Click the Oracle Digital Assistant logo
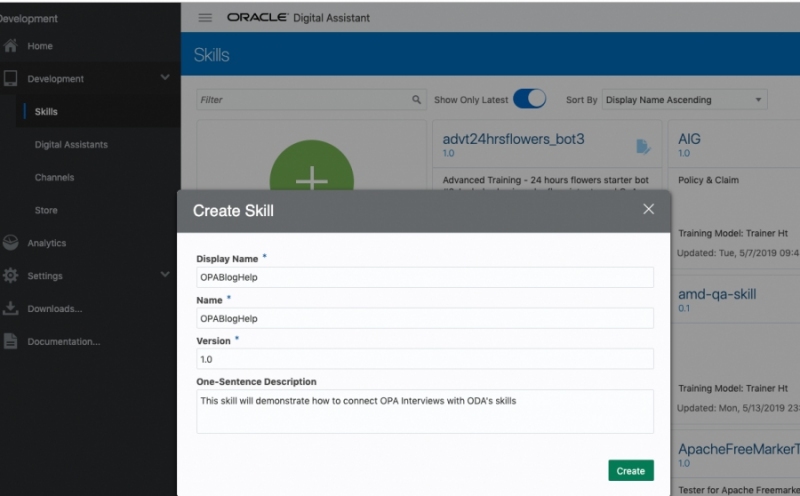This screenshot has width=800, height=496. point(298,18)
